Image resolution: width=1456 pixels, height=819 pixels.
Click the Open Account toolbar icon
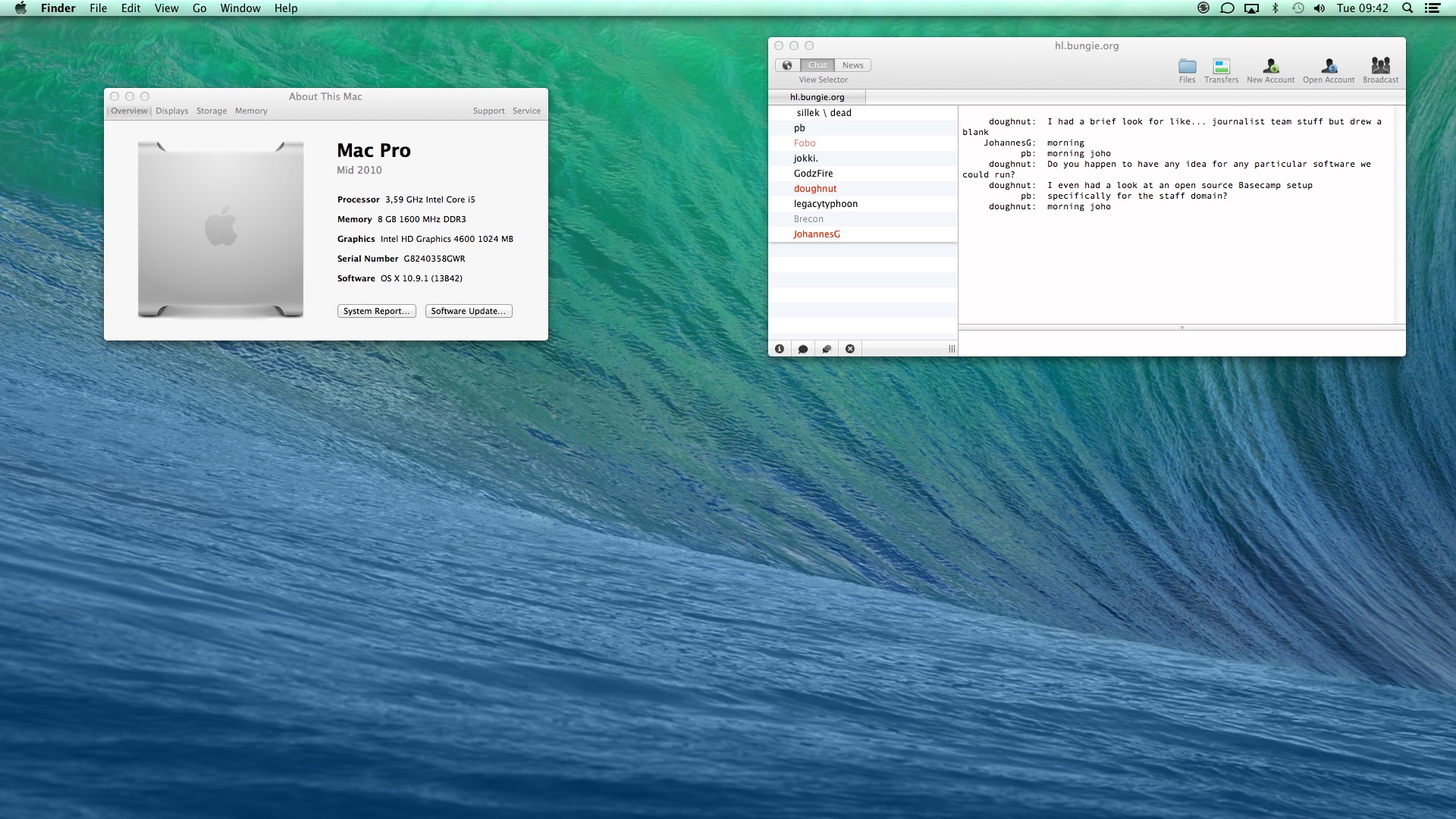[1329, 70]
